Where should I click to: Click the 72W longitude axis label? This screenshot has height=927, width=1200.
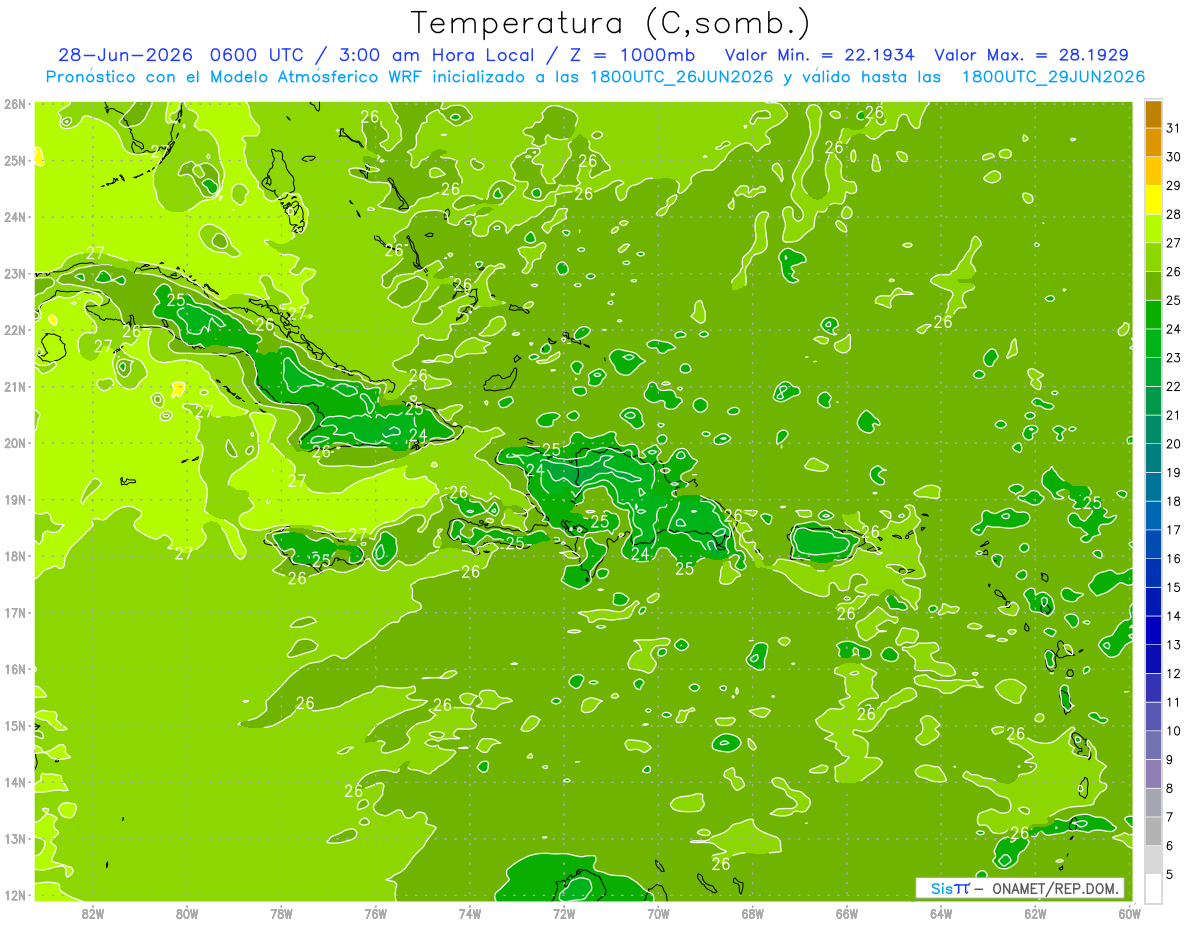564,913
